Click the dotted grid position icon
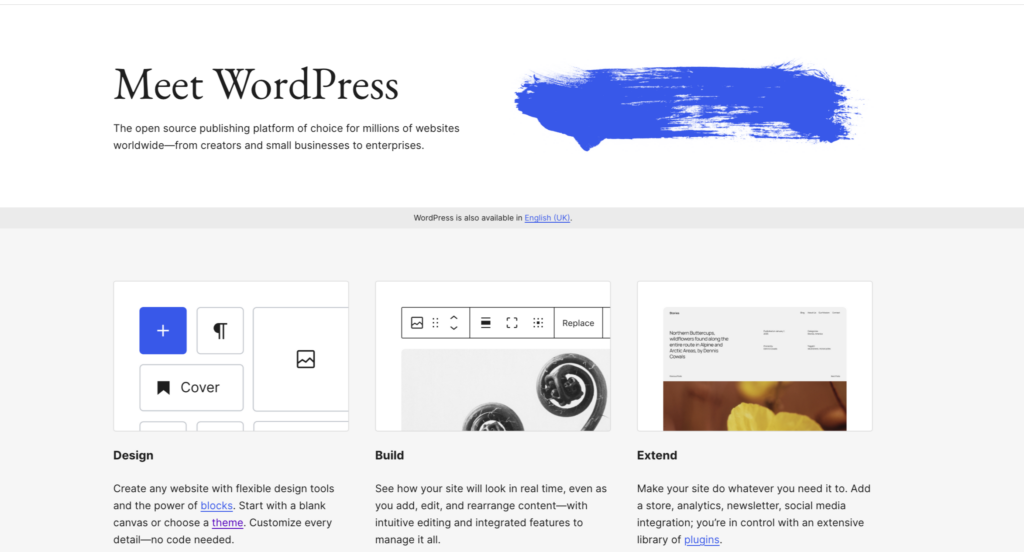This screenshot has height=552, width=1024. (x=538, y=323)
